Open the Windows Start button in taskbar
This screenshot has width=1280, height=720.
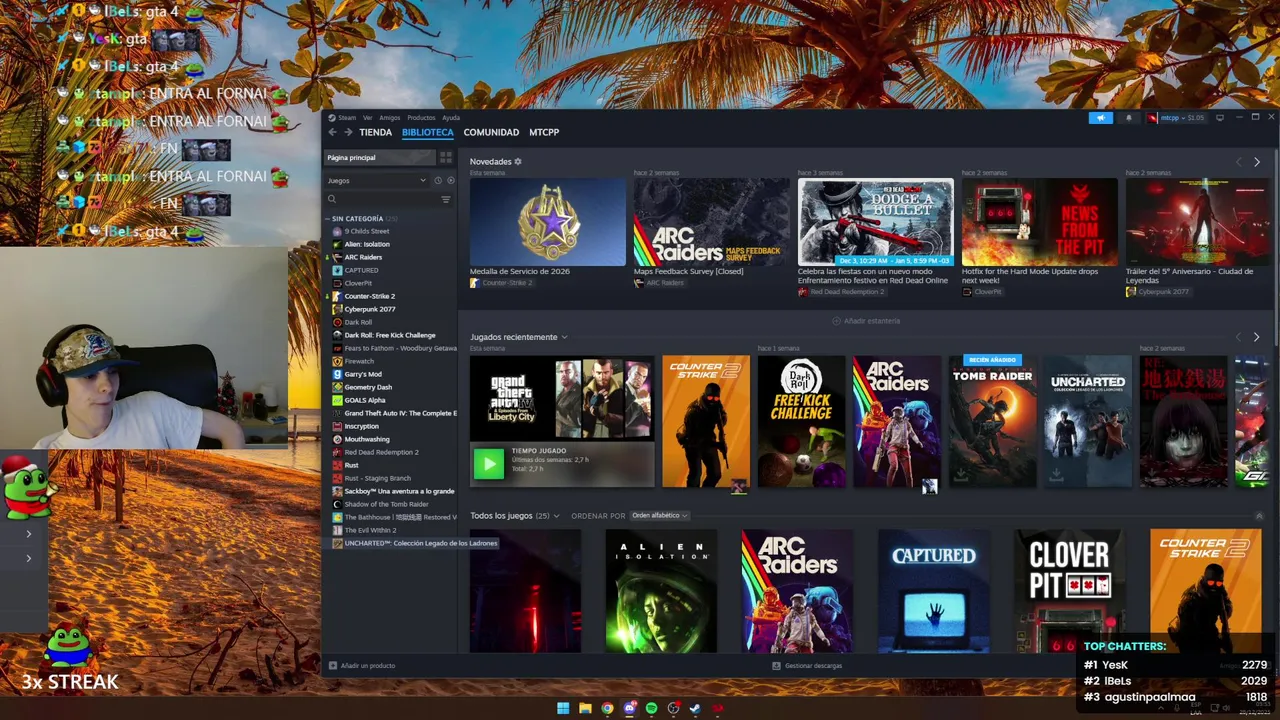pyautogui.click(x=563, y=708)
